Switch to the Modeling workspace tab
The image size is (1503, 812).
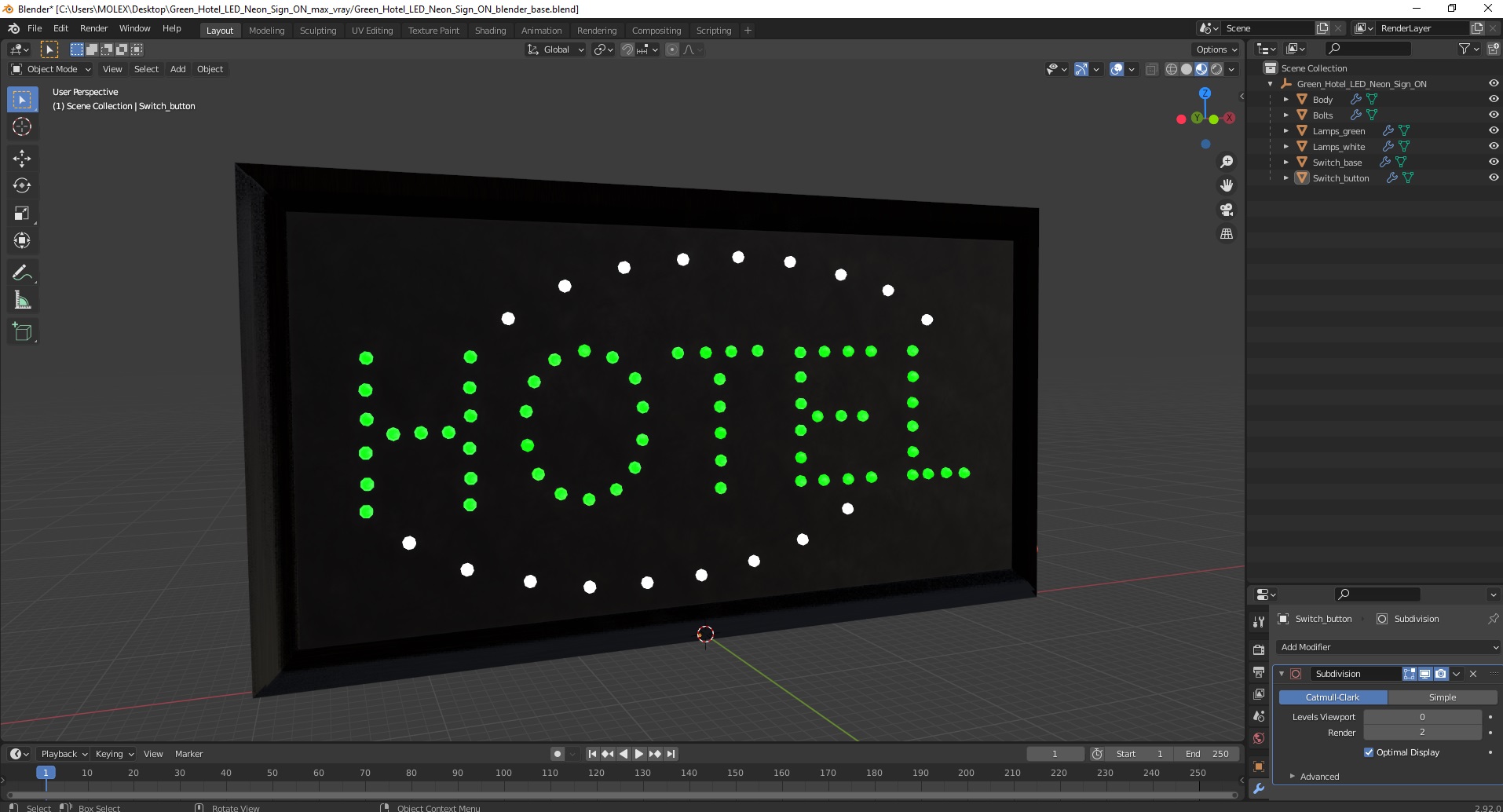point(266,31)
